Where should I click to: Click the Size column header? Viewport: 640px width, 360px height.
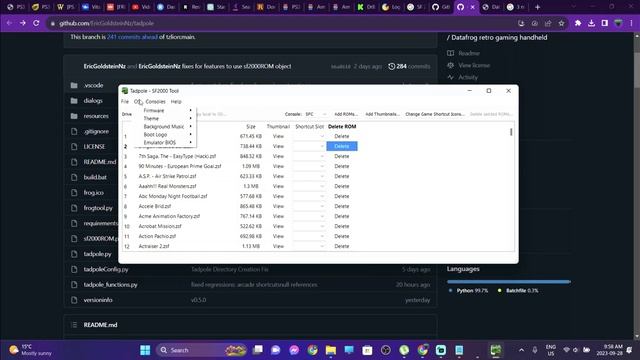251,127
